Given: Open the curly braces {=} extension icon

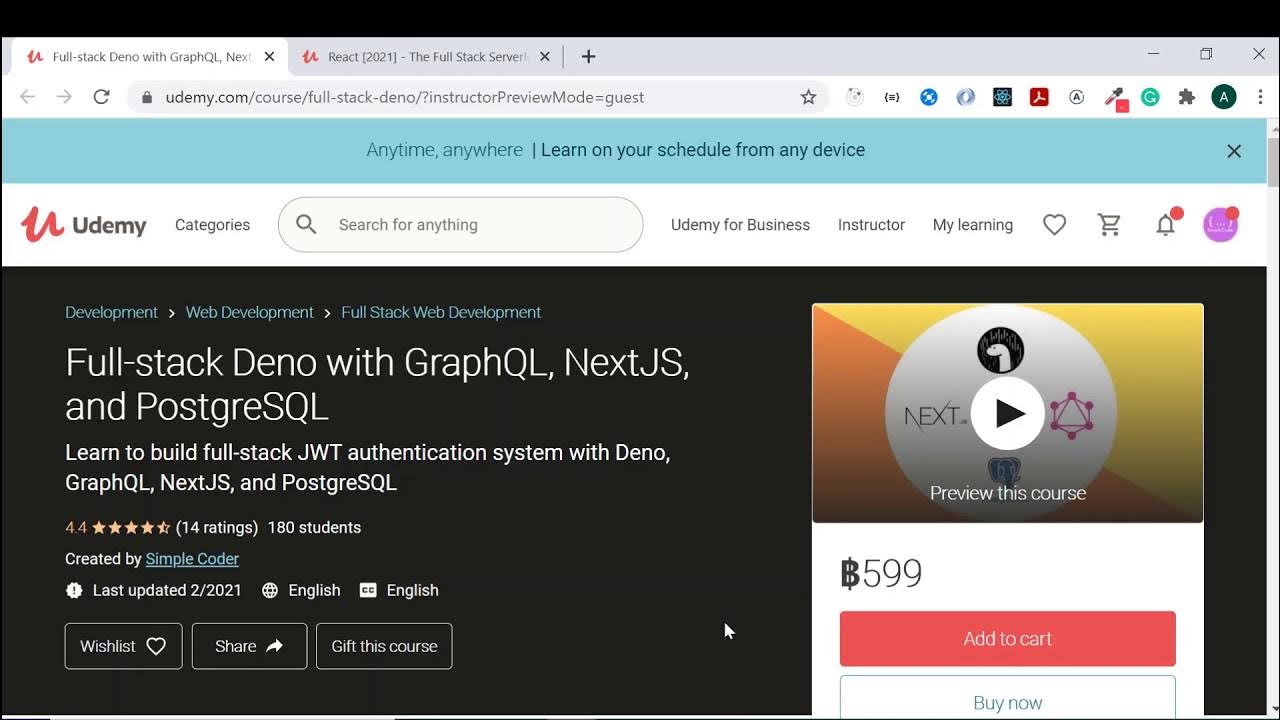Looking at the screenshot, I should [892, 97].
